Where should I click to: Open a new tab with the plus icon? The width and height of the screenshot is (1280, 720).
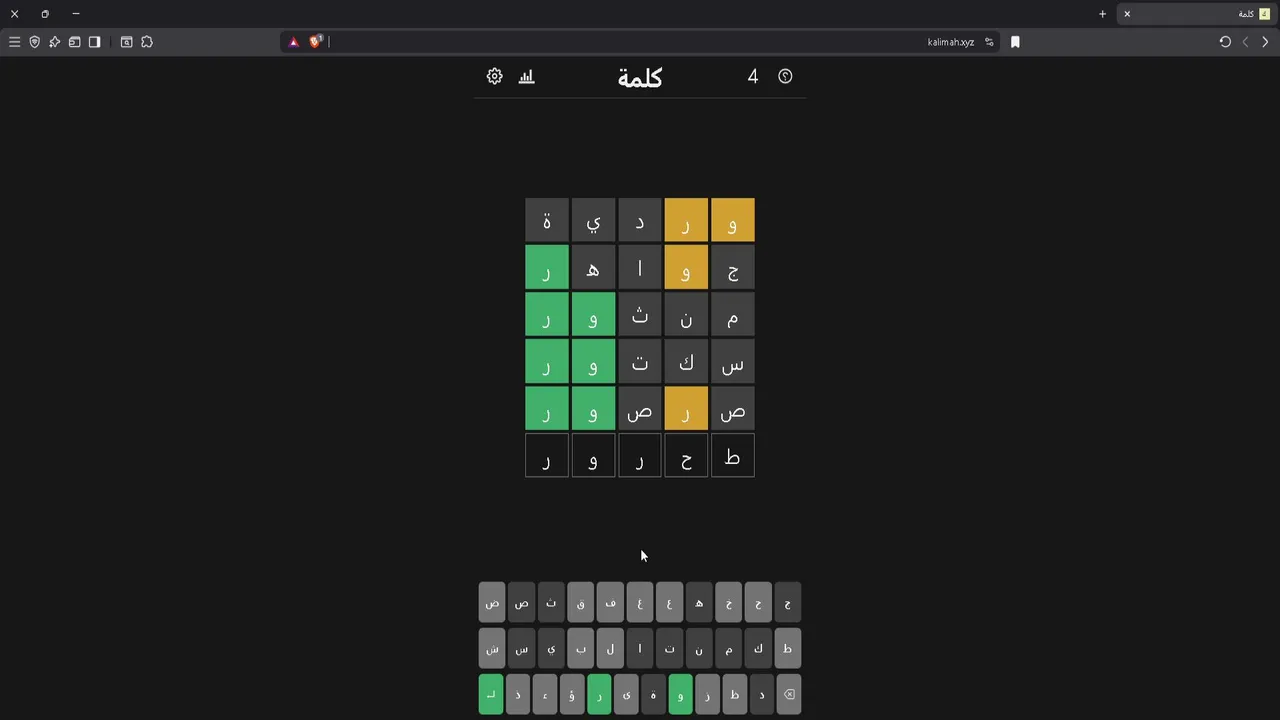point(1102,14)
